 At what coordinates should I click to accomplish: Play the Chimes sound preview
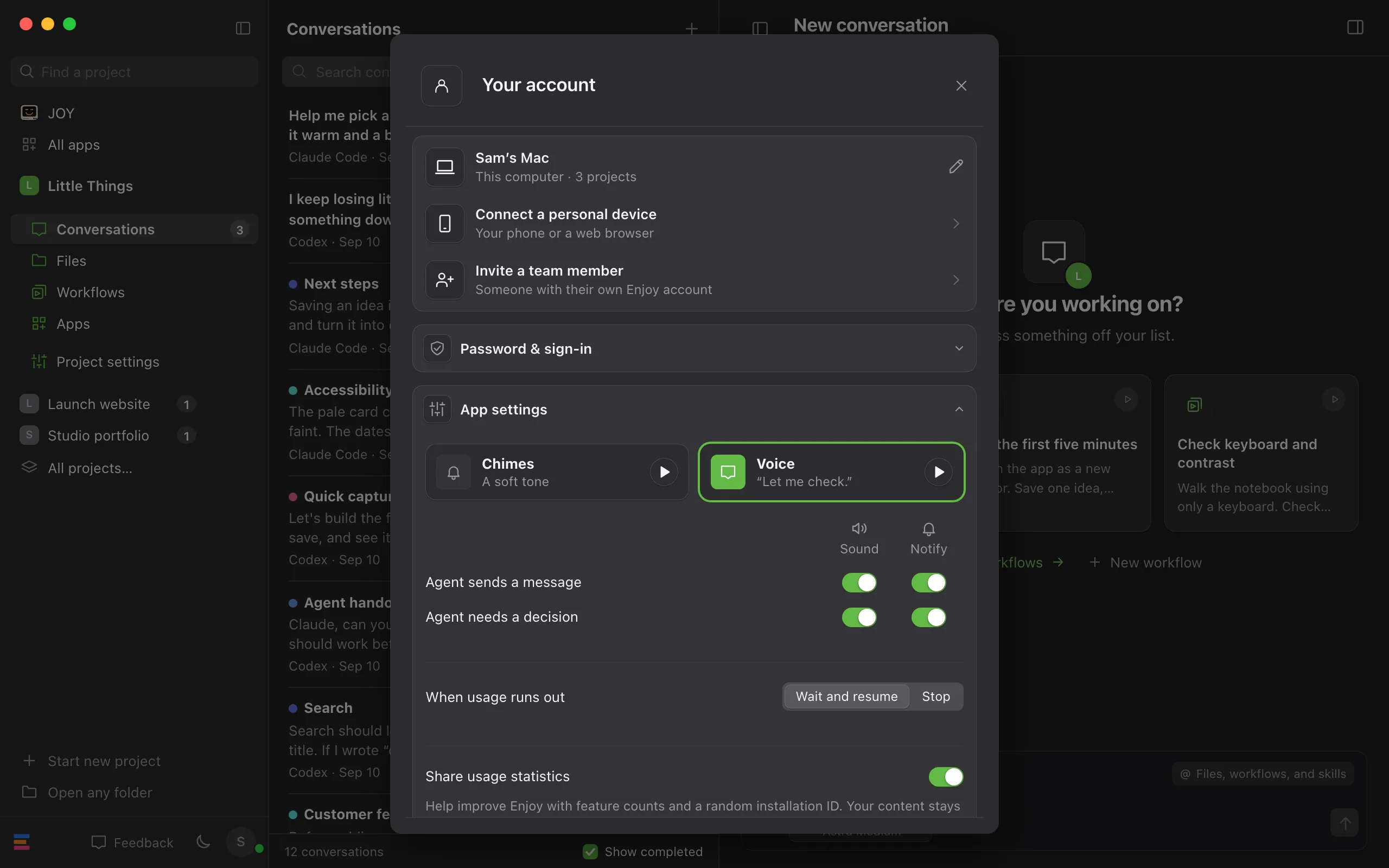664,472
